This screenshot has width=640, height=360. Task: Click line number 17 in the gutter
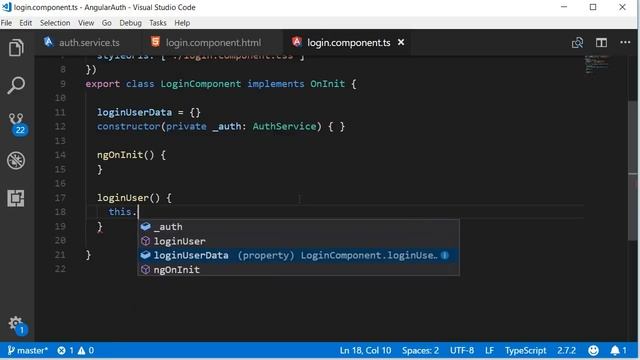(x=60, y=198)
